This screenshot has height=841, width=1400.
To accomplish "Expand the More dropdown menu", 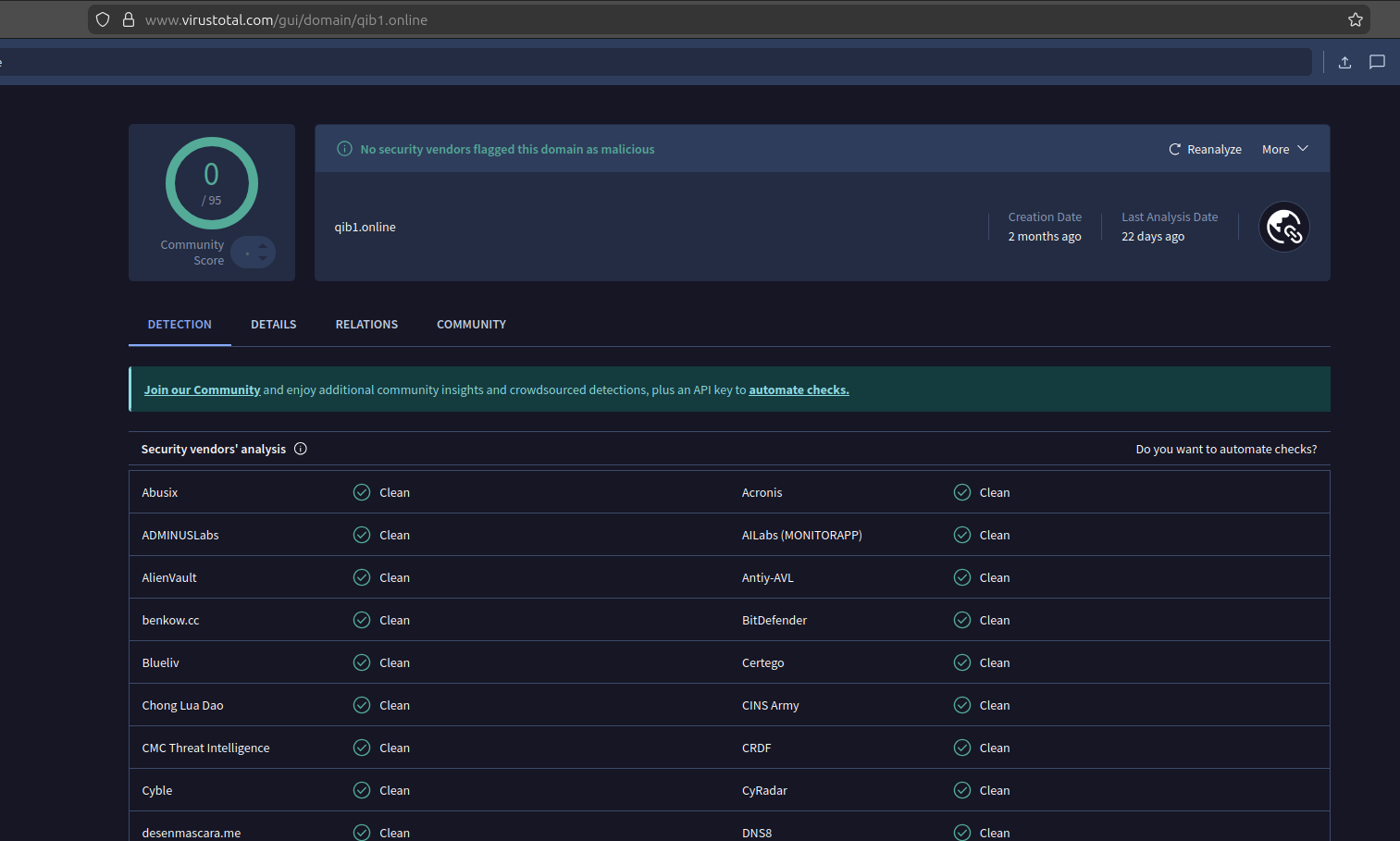I will click(1275, 149).
